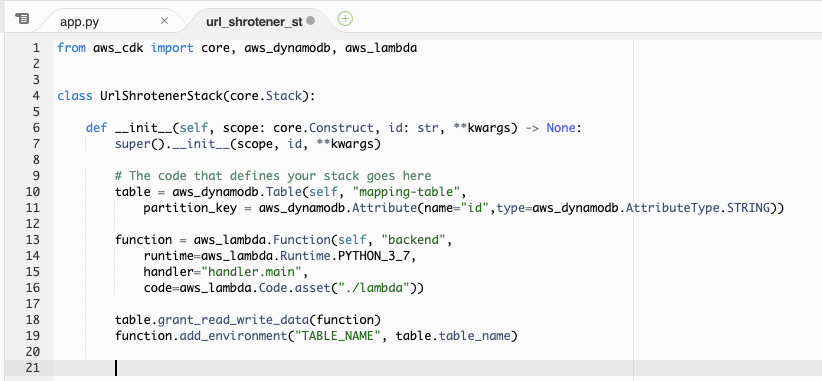Click the "./lambda" string in Code.asset
The height and width of the screenshot is (381, 822).
pos(377,288)
